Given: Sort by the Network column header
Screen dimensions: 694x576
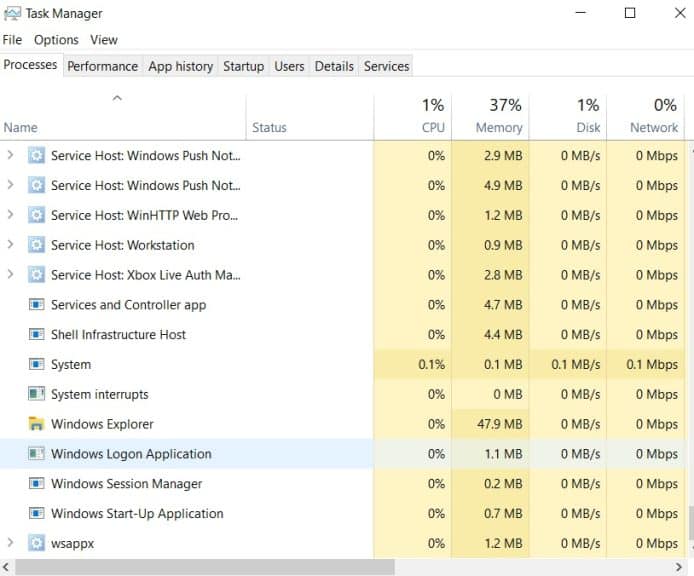Looking at the screenshot, I should tap(646, 117).
